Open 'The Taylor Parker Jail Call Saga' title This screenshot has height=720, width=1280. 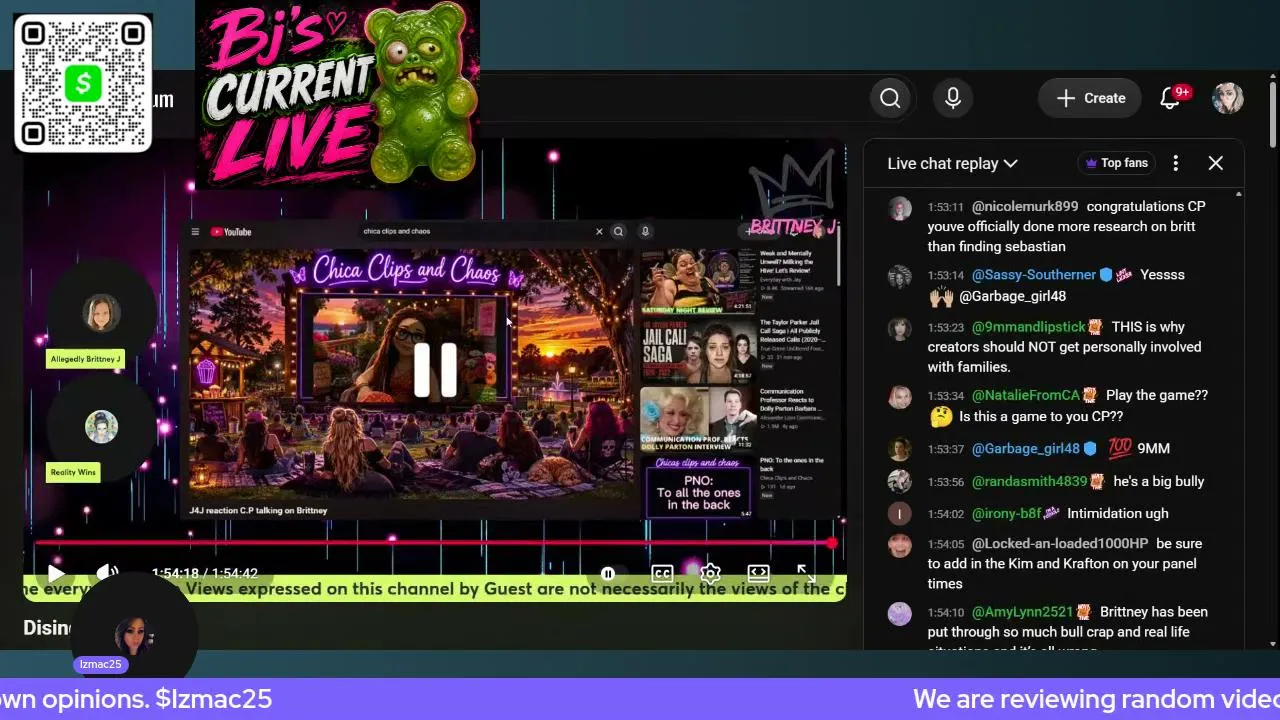792,333
